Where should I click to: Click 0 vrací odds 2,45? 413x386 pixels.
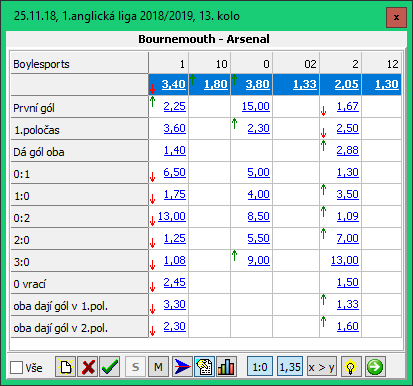pos(175,282)
